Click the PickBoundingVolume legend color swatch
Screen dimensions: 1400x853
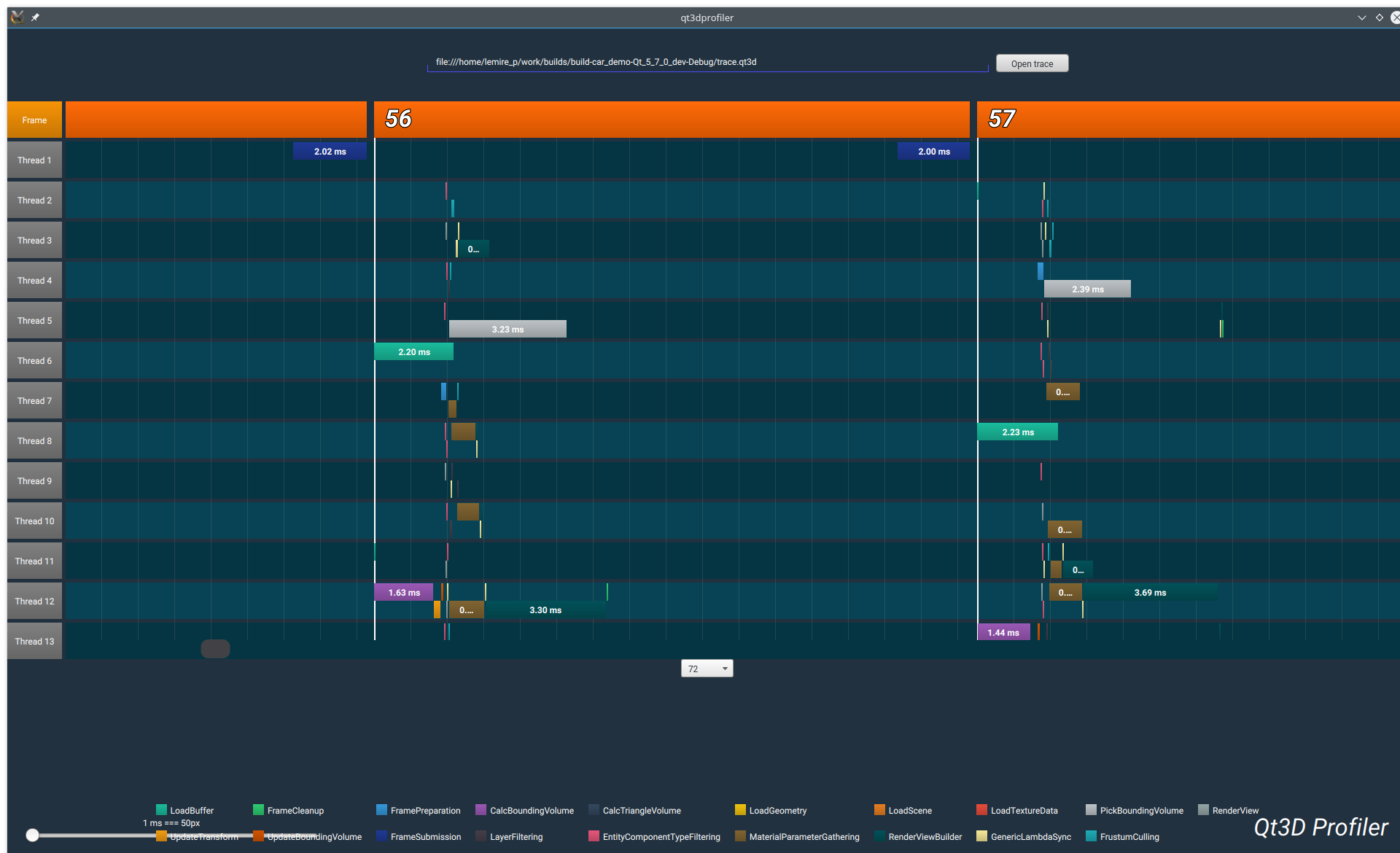click(x=1091, y=810)
